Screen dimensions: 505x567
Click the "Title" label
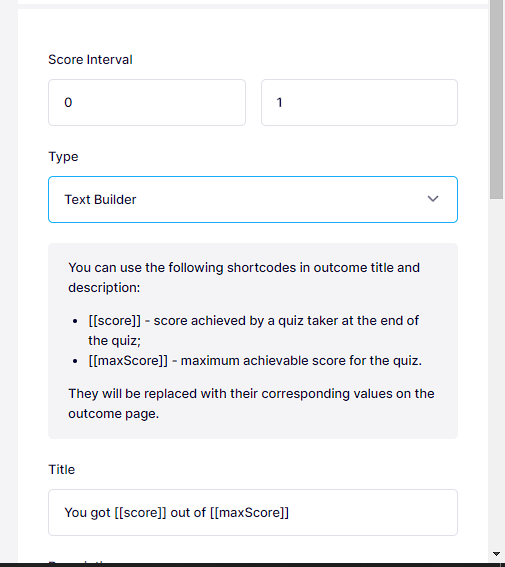[62, 470]
